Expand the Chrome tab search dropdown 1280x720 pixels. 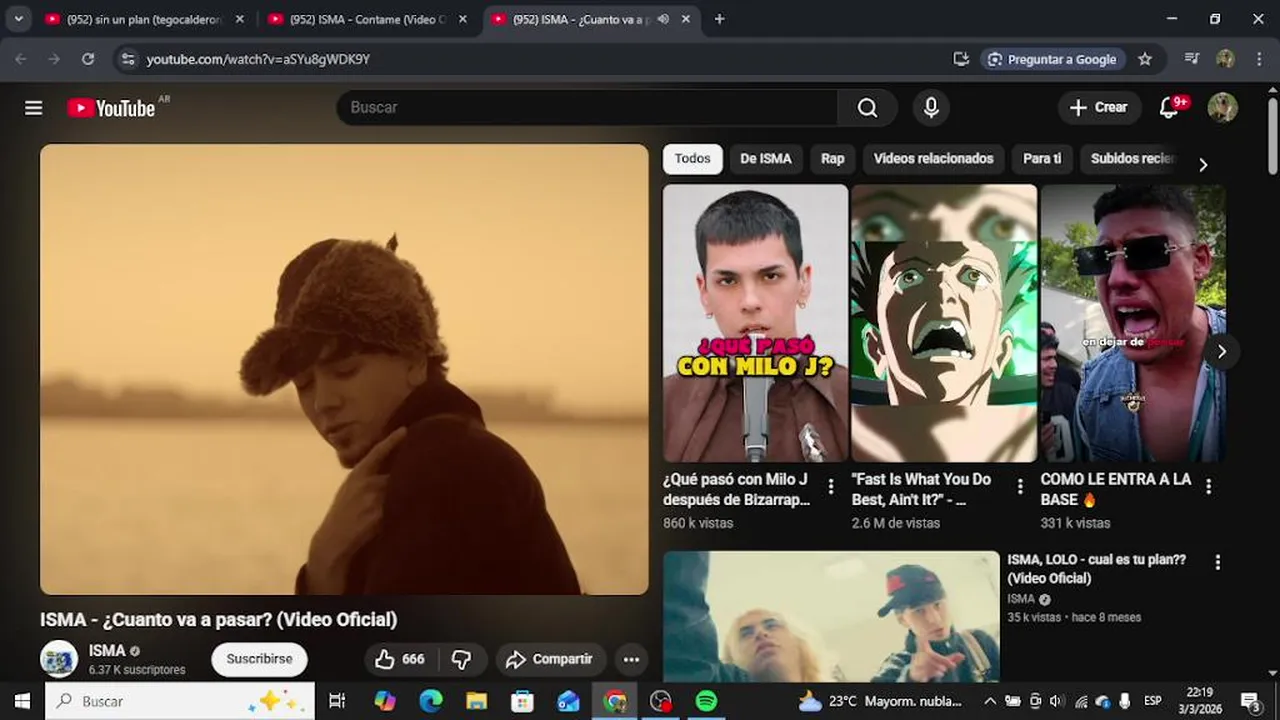18,19
